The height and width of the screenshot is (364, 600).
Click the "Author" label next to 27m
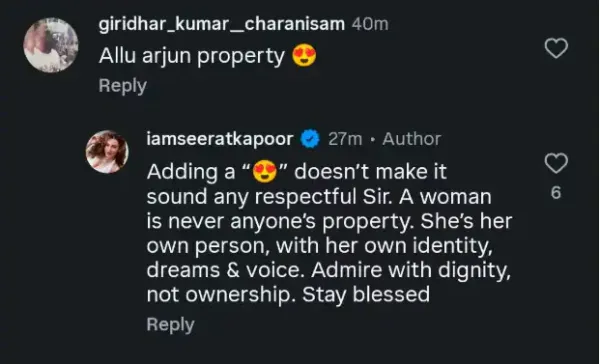coord(412,139)
